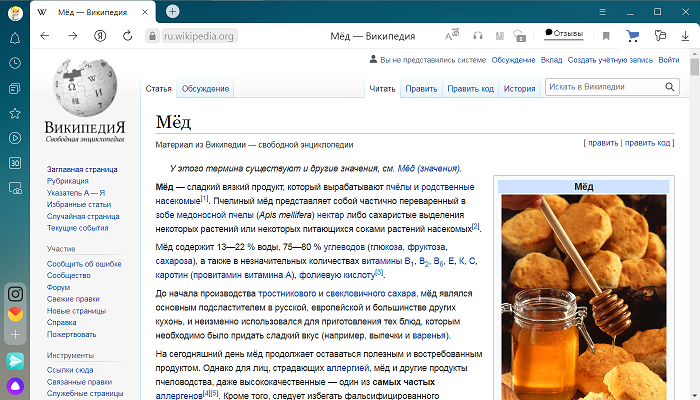
Task: Add page to bookmarks
Action: click(606, 36)
